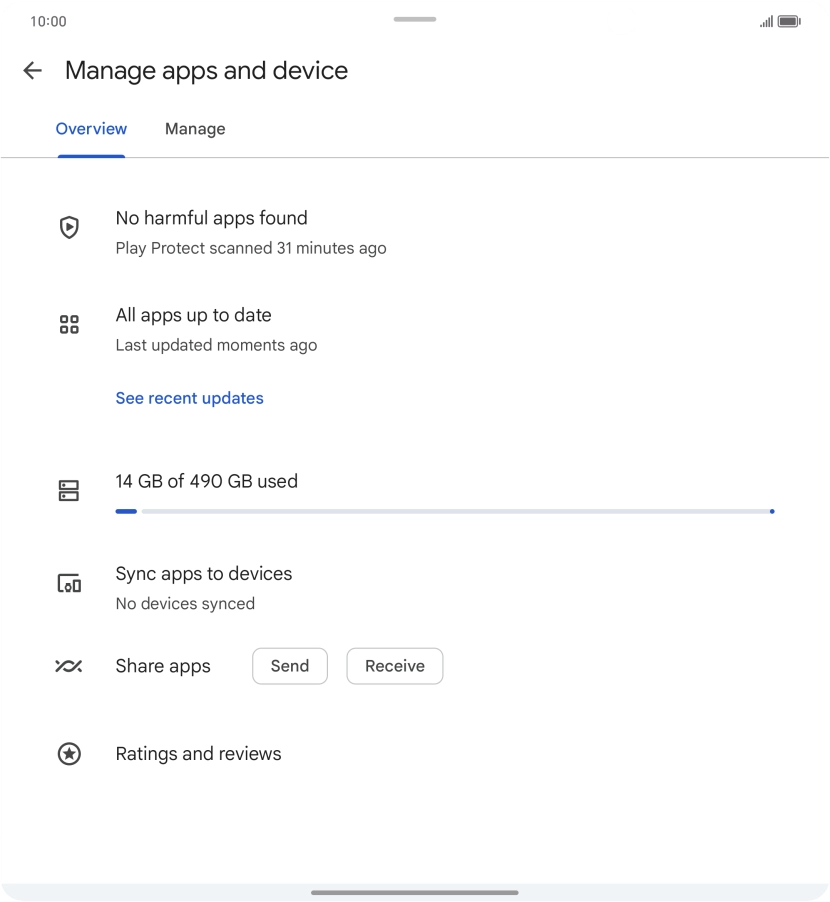Click the Play Protect shield icon
Image resolution: width=830 pixels, height=902 pixels.
point(69,228)
